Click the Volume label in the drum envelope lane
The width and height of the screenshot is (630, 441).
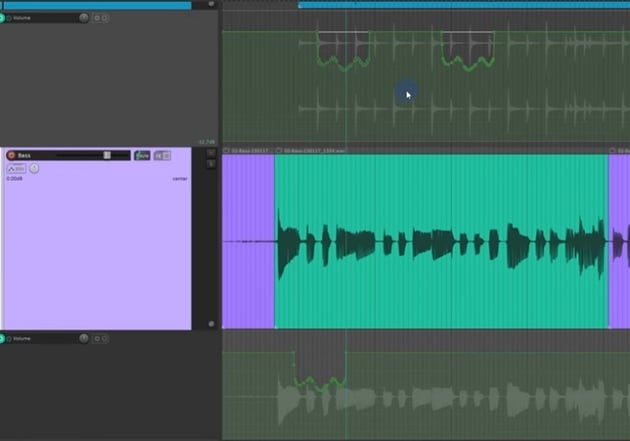tap(22, 18)
